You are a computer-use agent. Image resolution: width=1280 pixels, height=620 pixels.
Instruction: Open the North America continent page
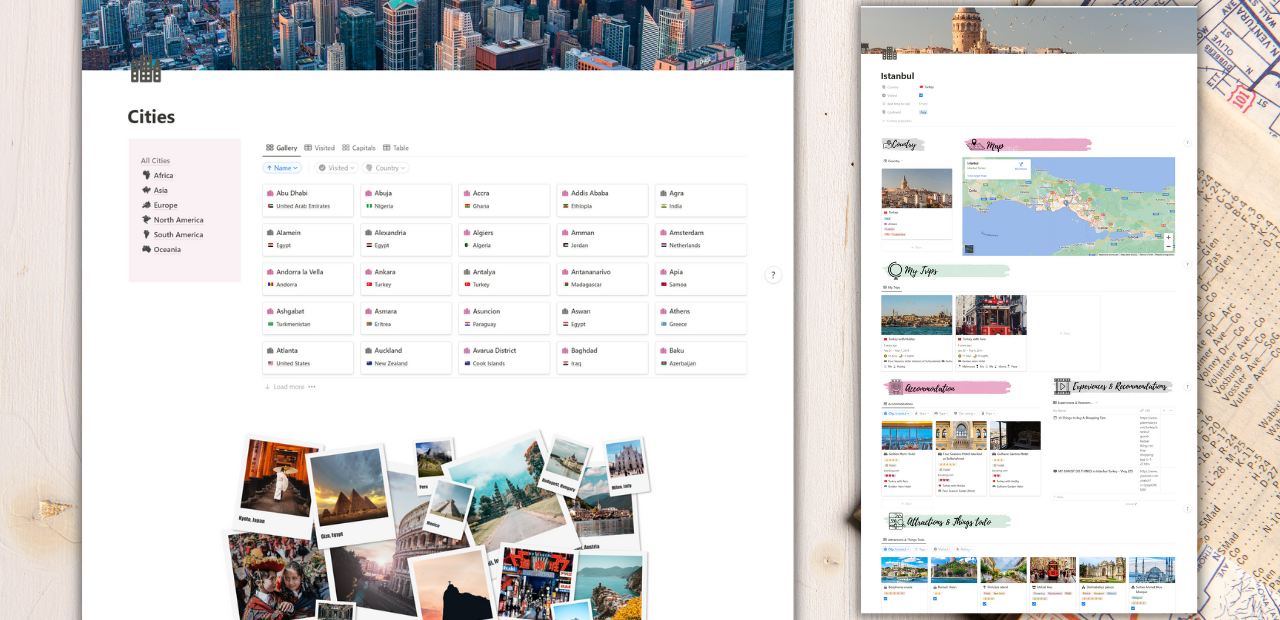pyautogui.click(x=173, y=220)
